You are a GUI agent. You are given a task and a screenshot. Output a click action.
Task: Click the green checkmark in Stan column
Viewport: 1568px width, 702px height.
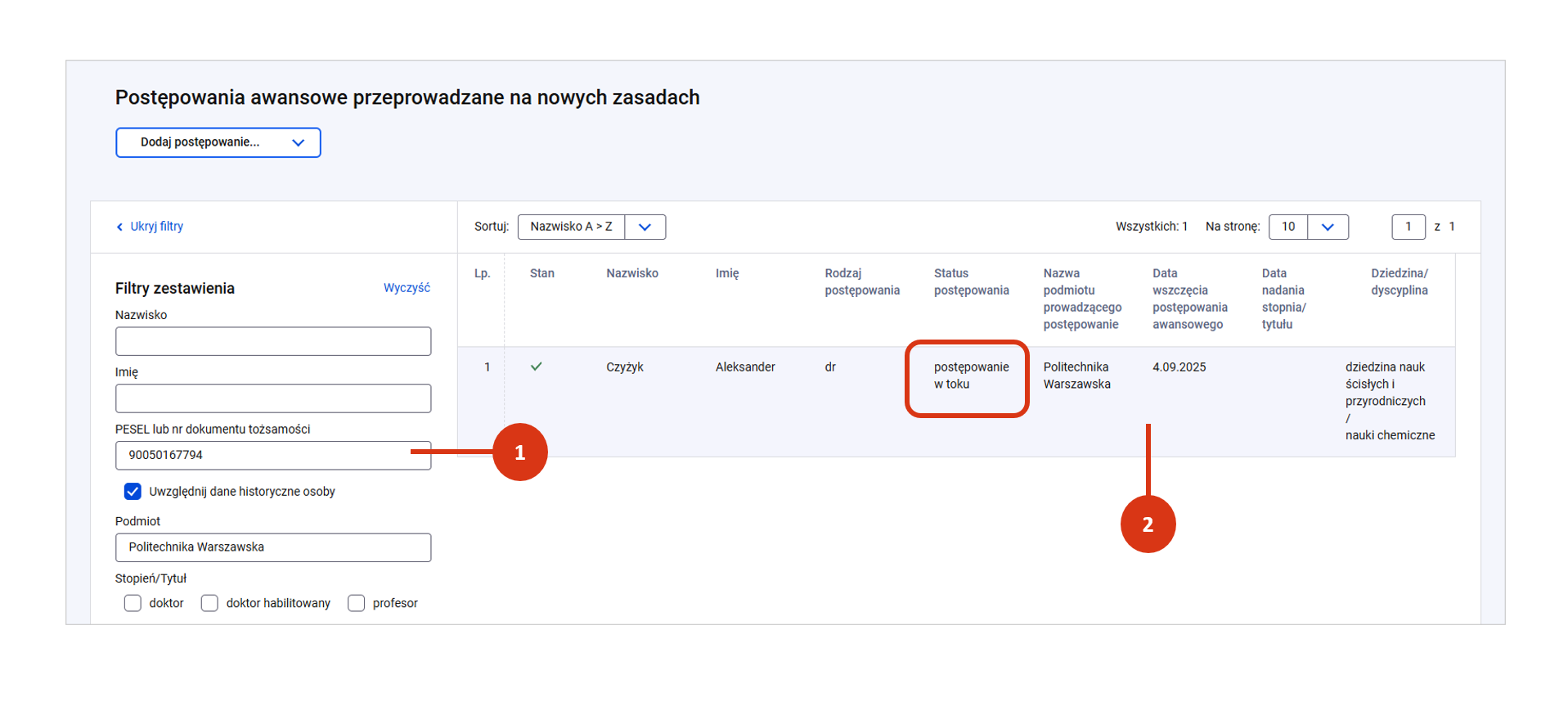pyautogui.click(x=537, y=367)
